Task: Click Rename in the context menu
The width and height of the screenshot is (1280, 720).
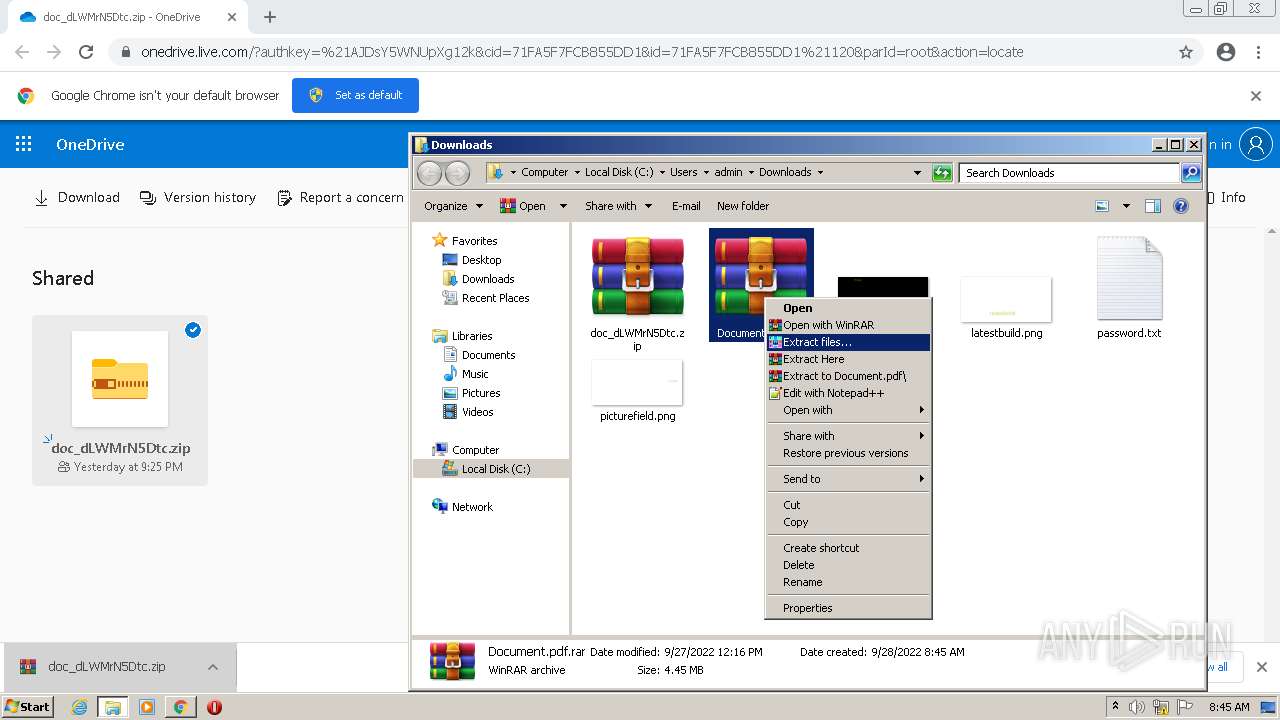Action: pyautogui.click(x=848, y=582)
